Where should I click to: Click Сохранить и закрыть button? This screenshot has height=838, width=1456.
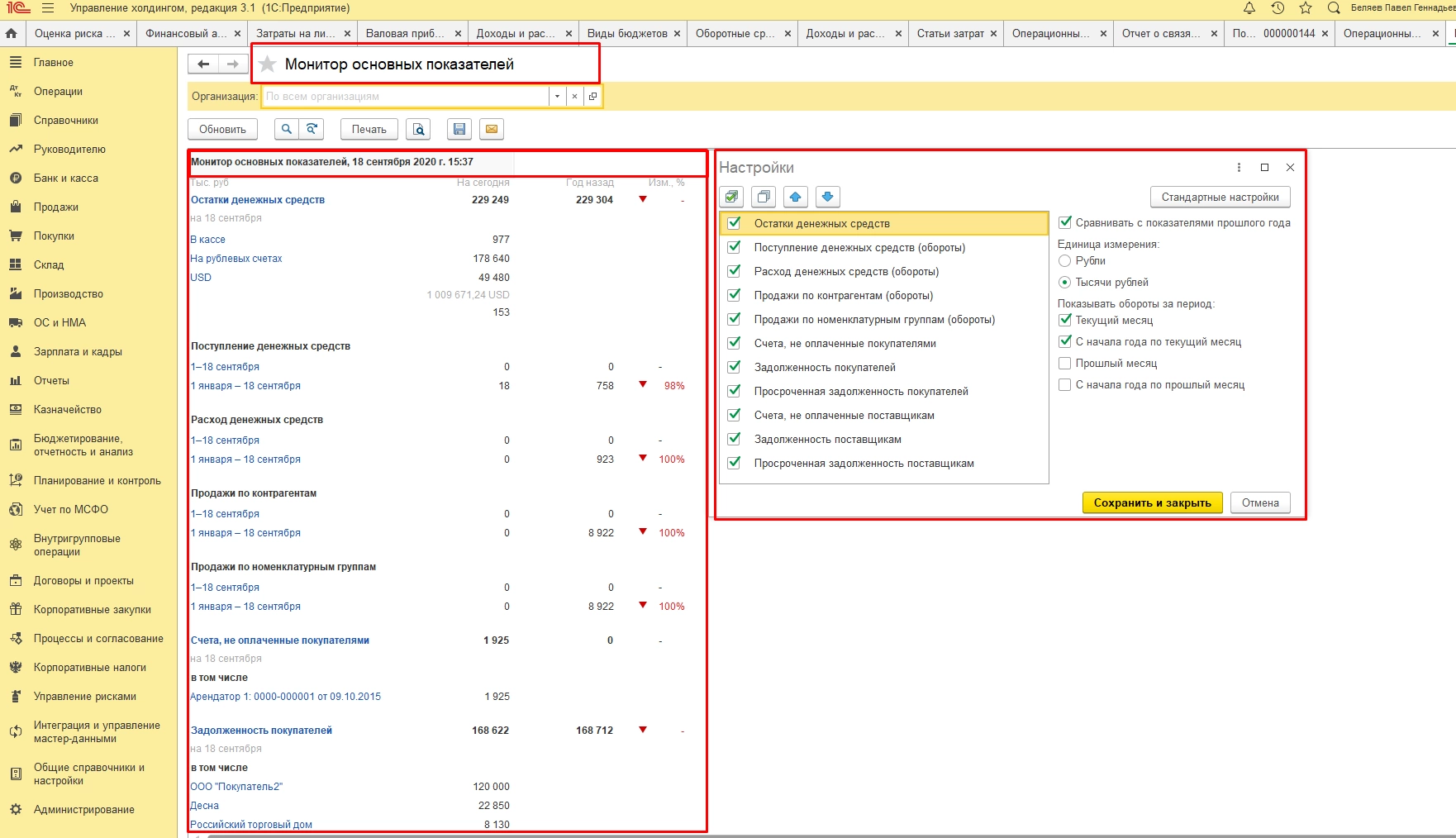(1152, 502)
